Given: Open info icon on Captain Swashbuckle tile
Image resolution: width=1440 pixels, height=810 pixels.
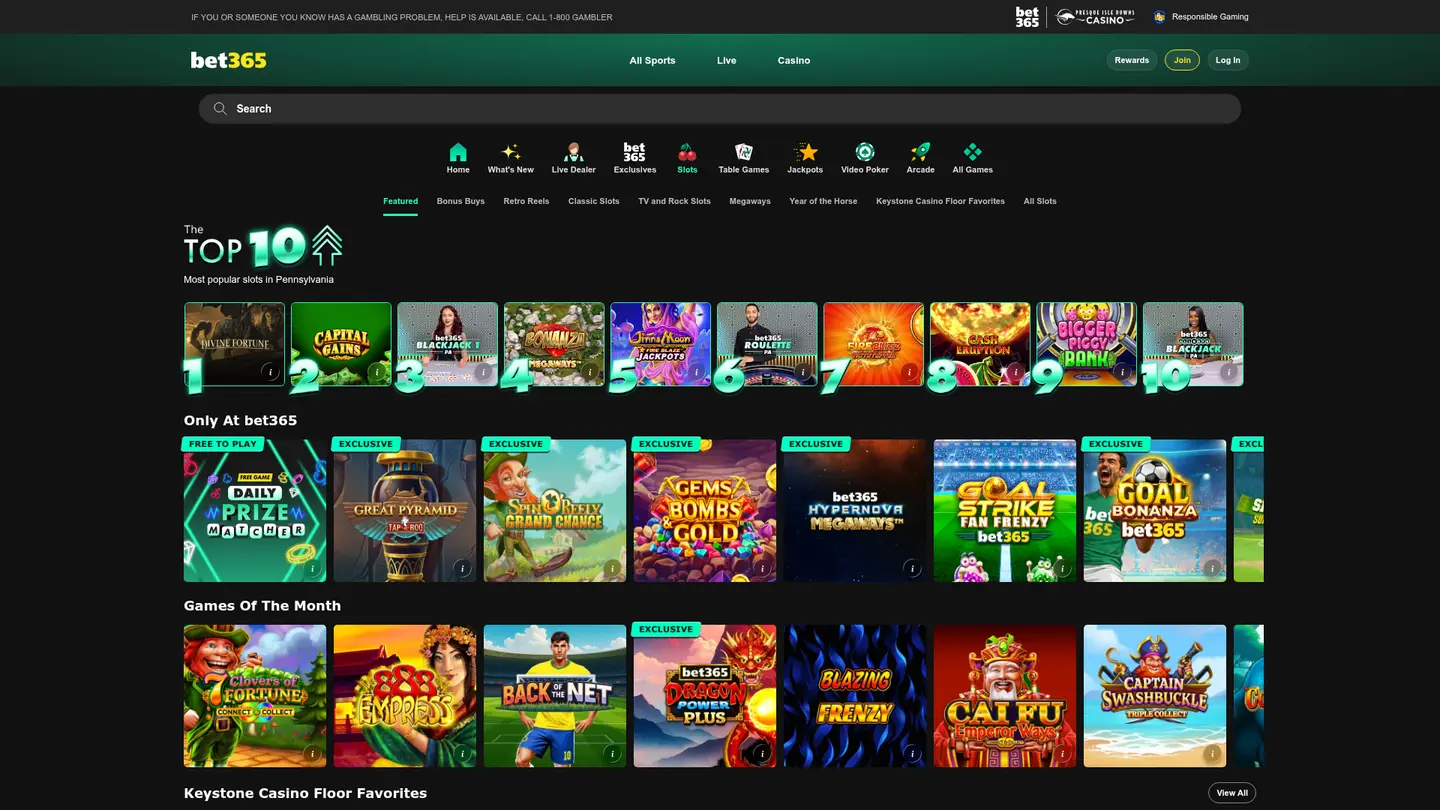Looking at the screenshot, I should (1212, 753).
